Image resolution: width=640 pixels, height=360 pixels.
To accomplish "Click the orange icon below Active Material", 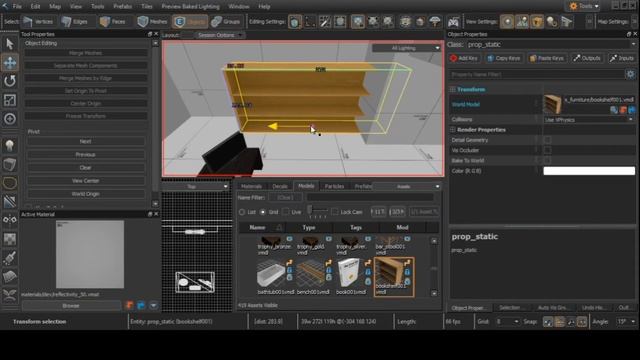I will click(129, 305).
